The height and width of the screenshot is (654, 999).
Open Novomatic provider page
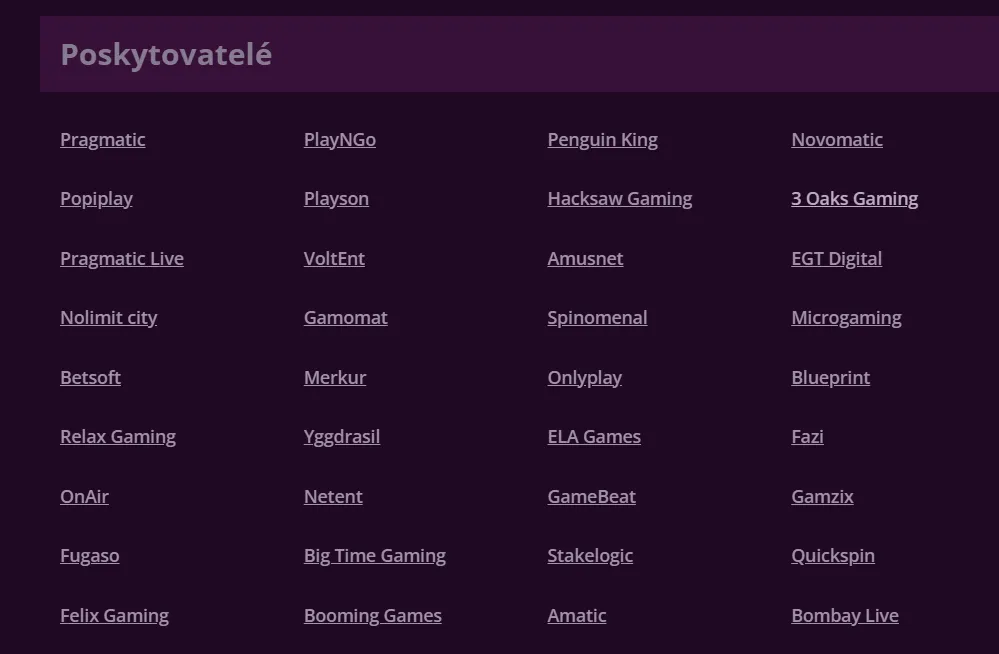(837, 140)
